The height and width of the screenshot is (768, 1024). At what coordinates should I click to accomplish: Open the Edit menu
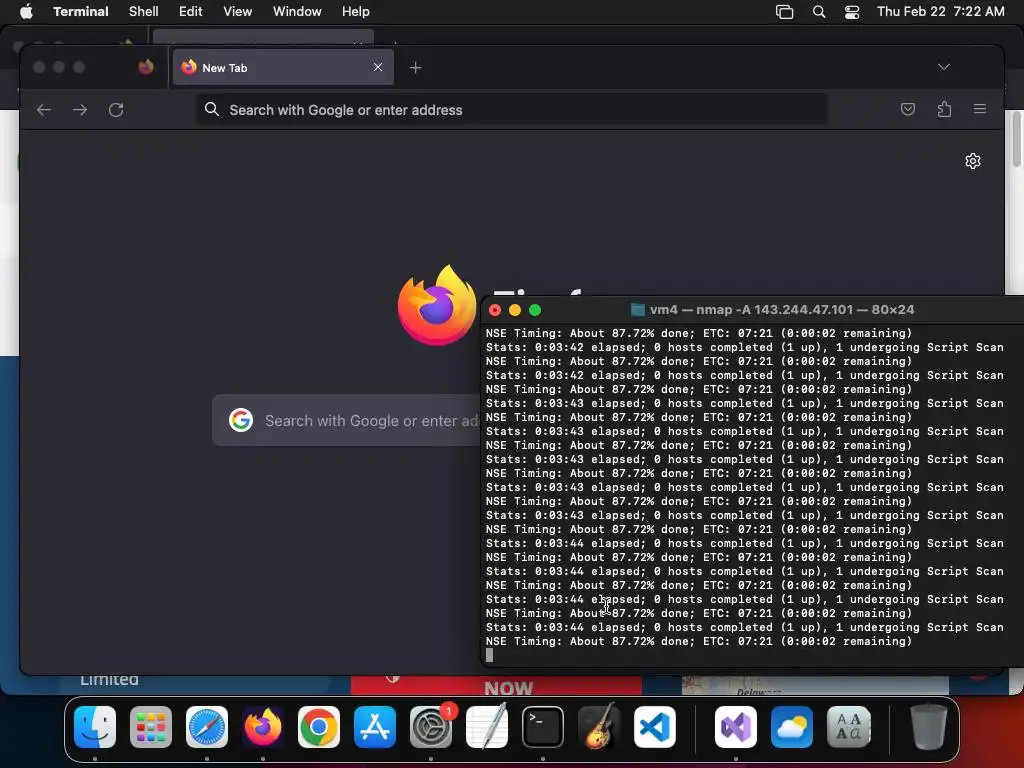191,12
